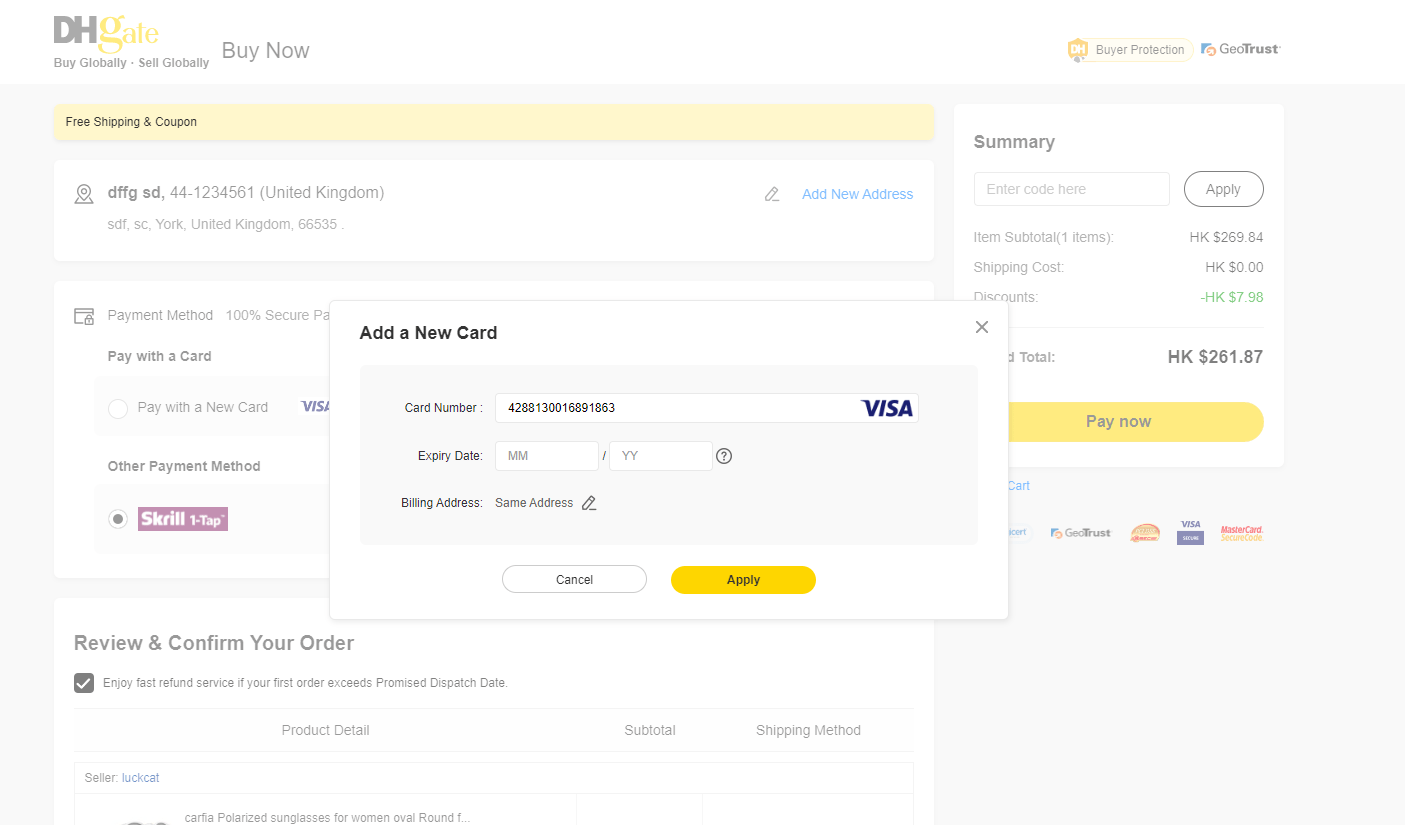
Task: Click the Enter code here field
Action: point(1071,189)
